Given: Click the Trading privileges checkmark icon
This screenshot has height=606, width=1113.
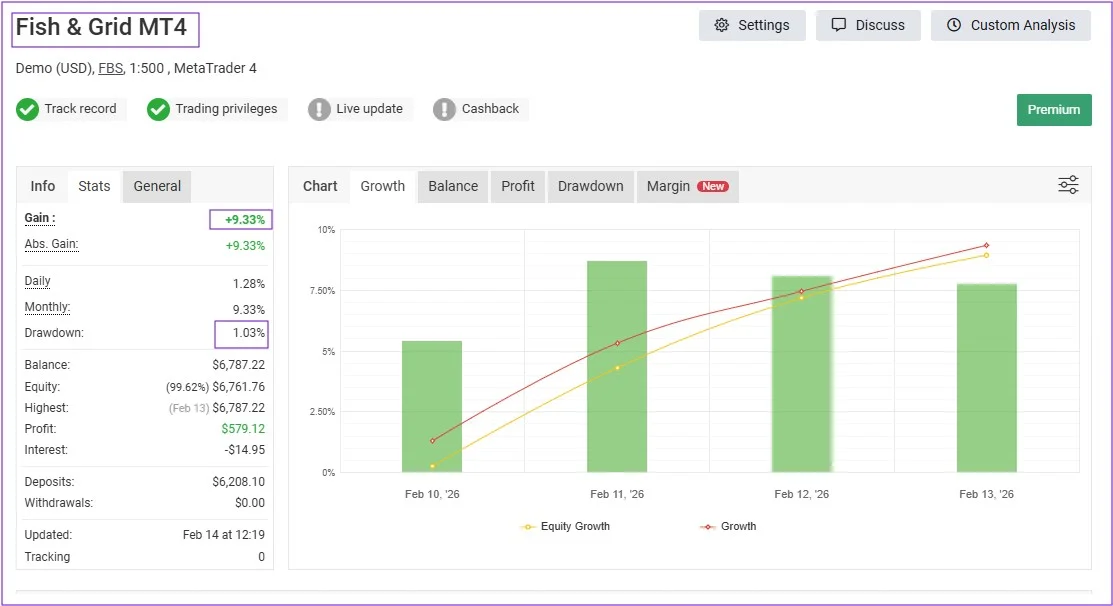Looking at the screenshot, I should click(x=158, y=109).
